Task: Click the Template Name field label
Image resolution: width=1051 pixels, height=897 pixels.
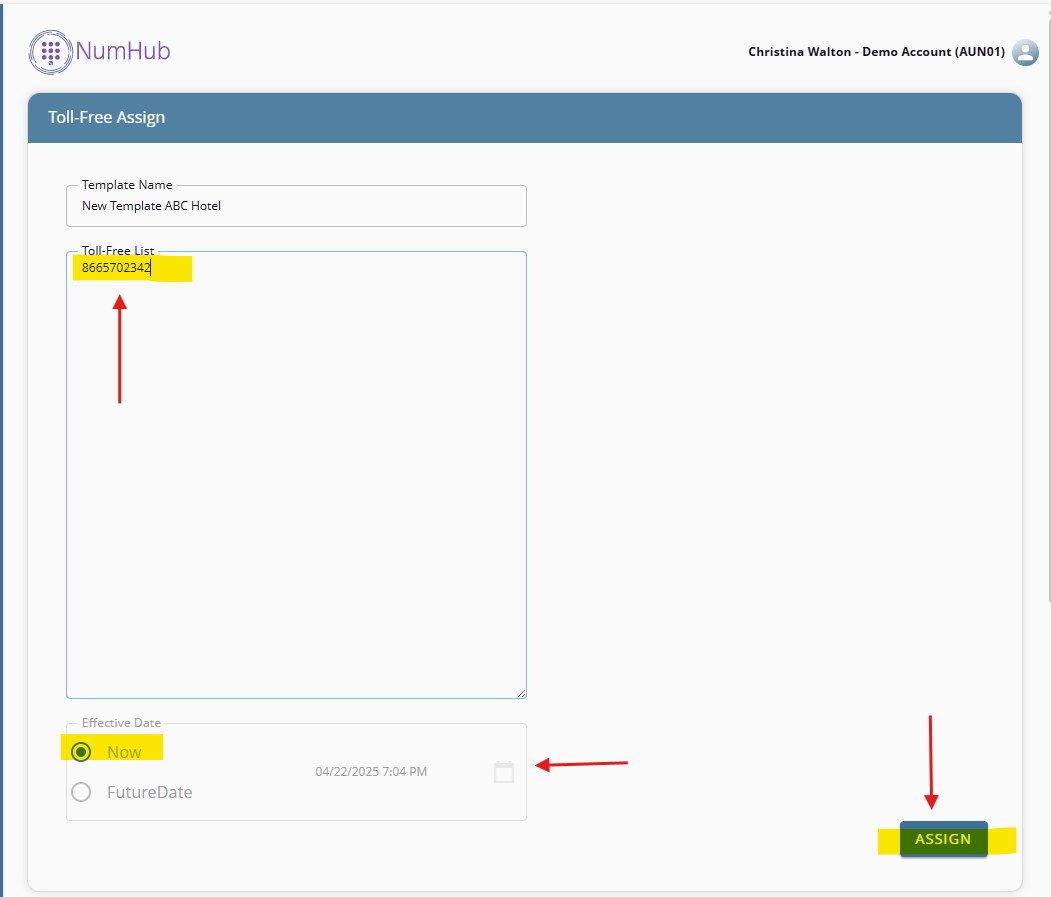Action: tap(127, 185)
